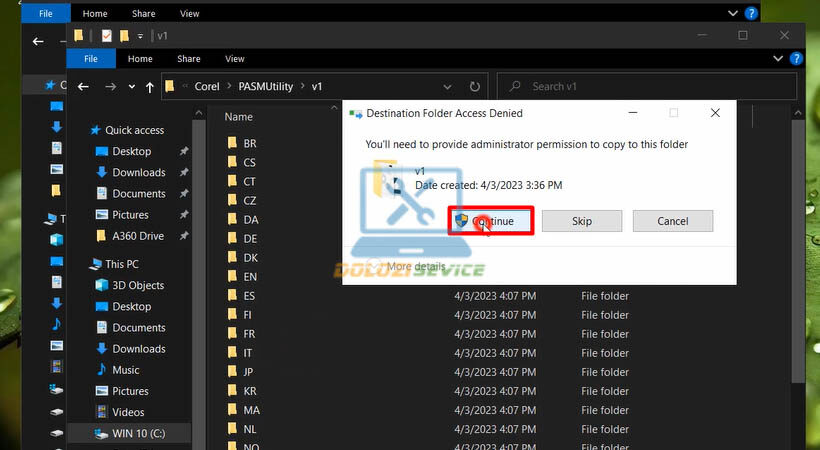Viewport: 820px width, 450px height.
Task: Go up one folder level arrow
Action: coord(150,87)
